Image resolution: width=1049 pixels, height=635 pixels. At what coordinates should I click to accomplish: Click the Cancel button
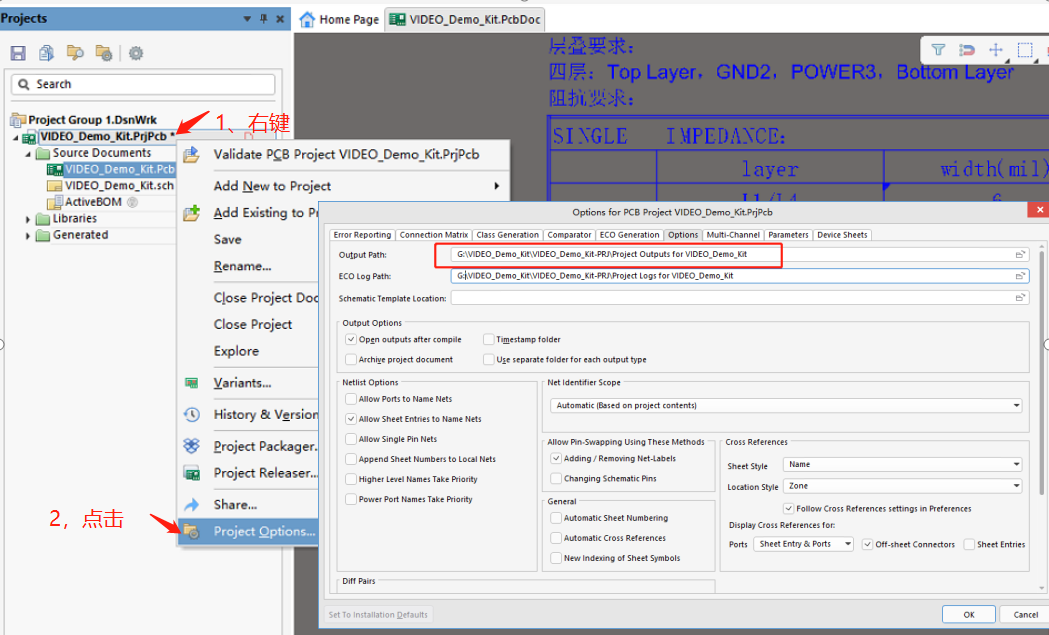coord(1025,614)
